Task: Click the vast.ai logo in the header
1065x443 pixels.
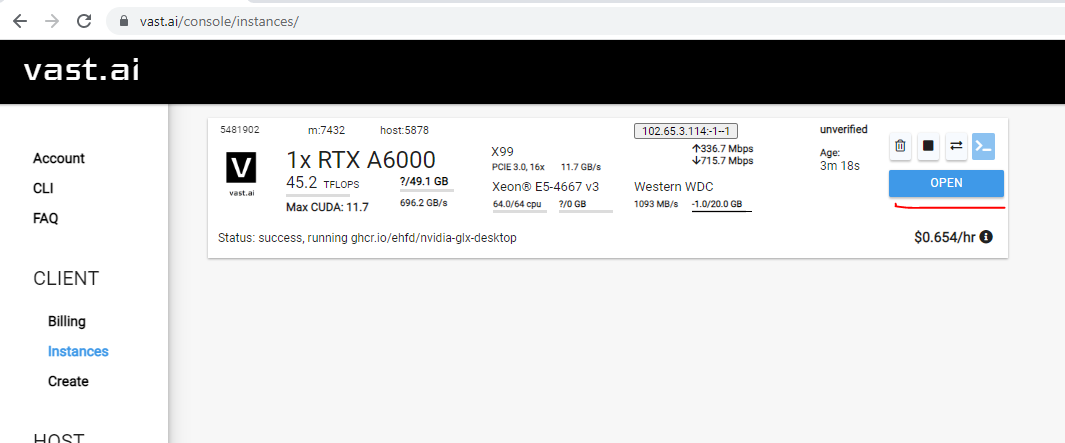Action: 82,71
